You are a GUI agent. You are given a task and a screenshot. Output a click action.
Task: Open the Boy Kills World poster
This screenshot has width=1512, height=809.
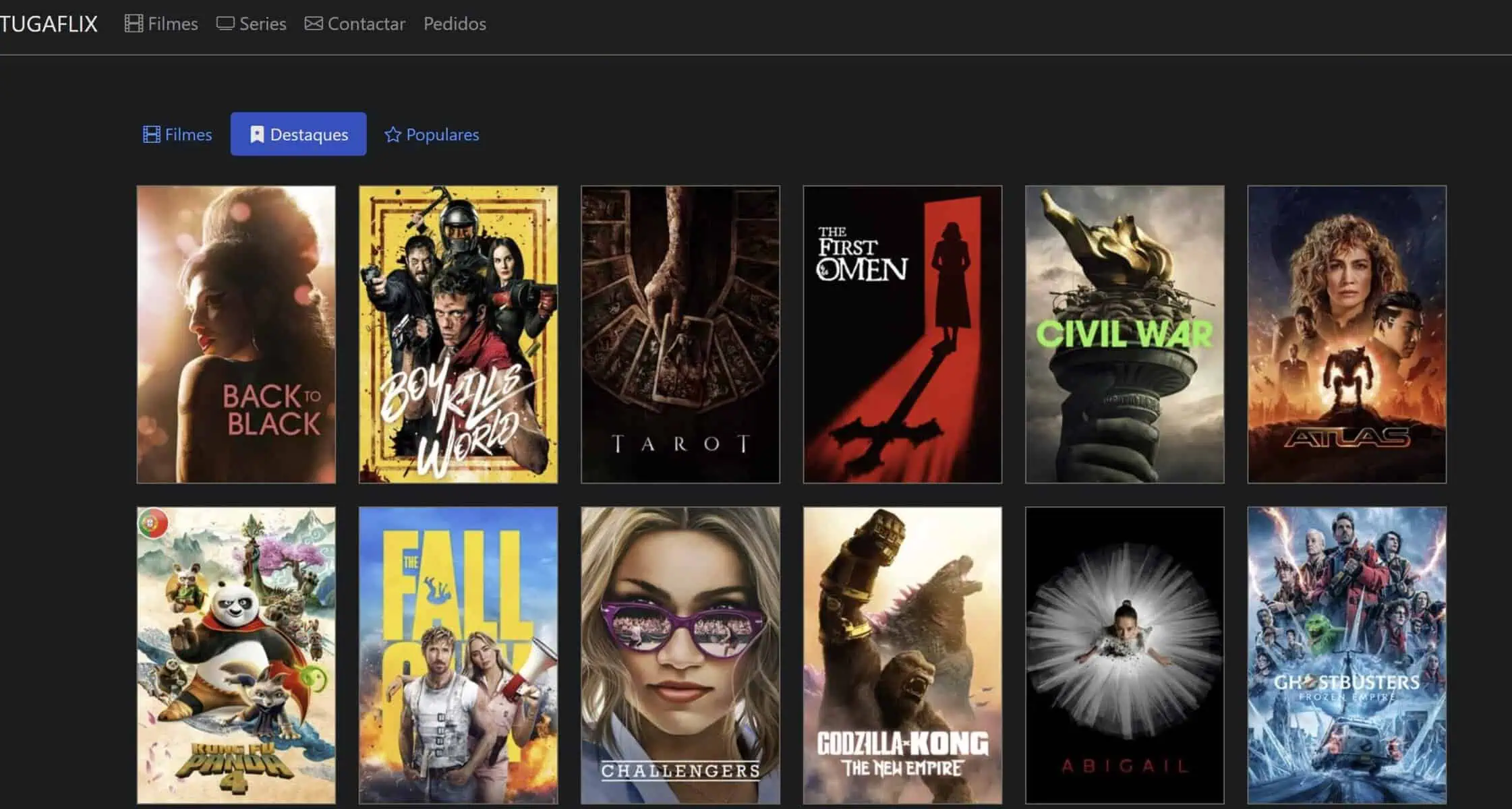(x=458, y=334)
